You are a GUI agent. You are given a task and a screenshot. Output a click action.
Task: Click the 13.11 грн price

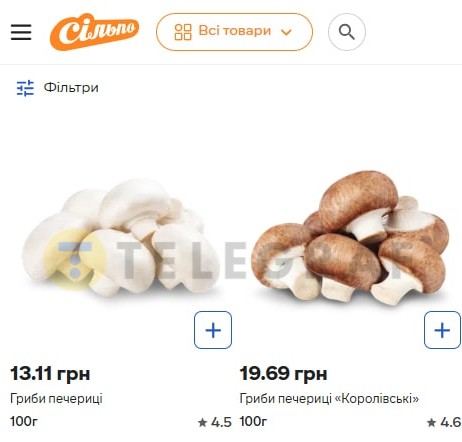coord(50,374)
